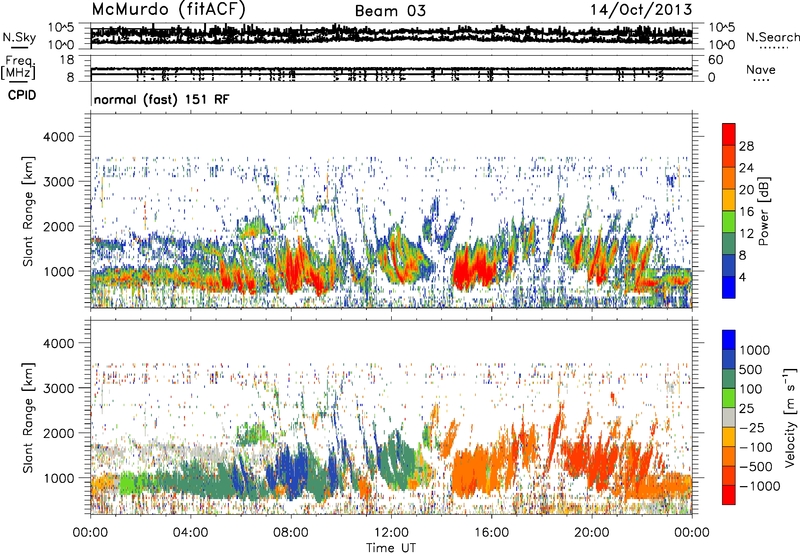Click 'Slant Range [km]' label of velocity panel
This screenshot has width=800, height=554.
[28, 418]
